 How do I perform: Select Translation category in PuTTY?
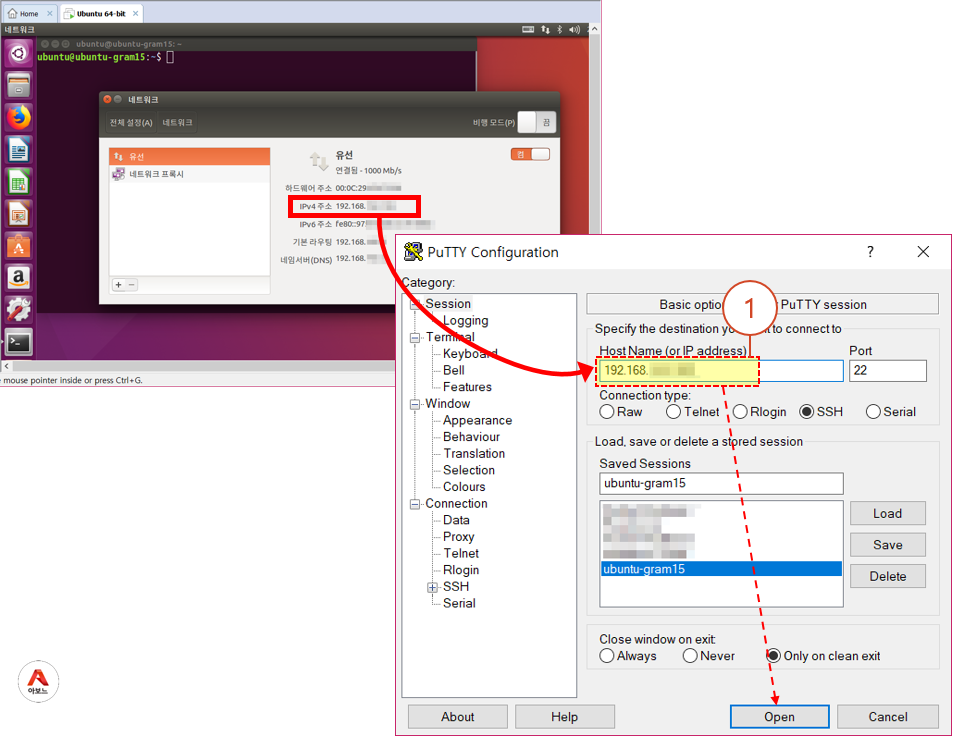pos(474,454)
